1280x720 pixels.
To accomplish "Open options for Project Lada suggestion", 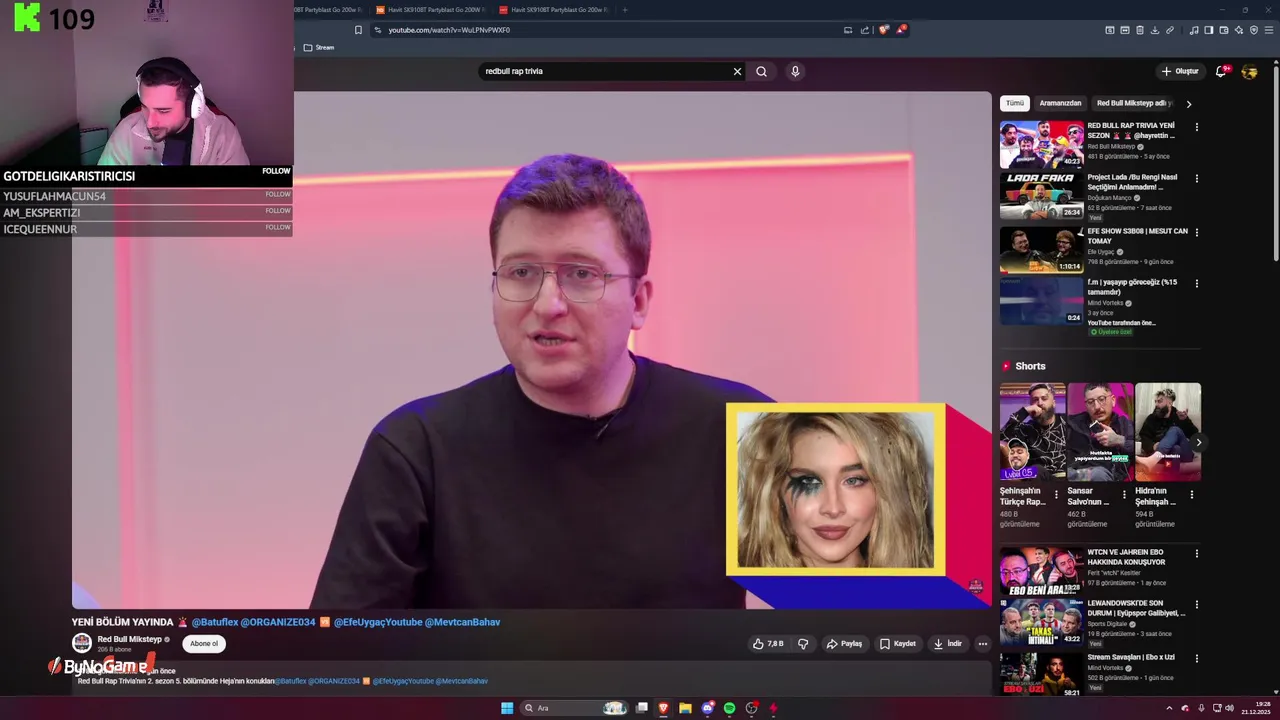I will (x=1196, y=179).
